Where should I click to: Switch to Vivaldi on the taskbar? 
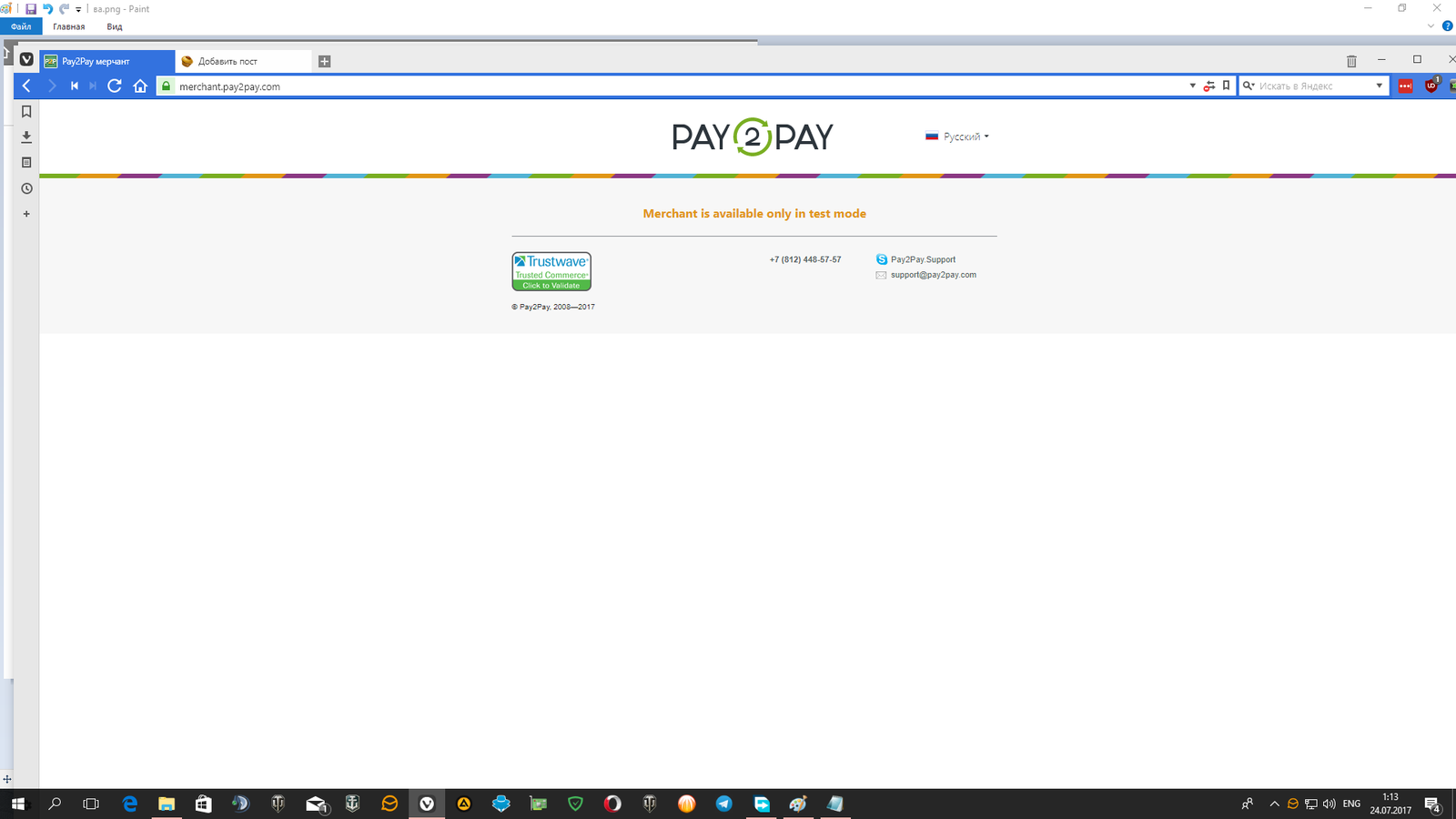pyautogui.click(x=427, y=804)
